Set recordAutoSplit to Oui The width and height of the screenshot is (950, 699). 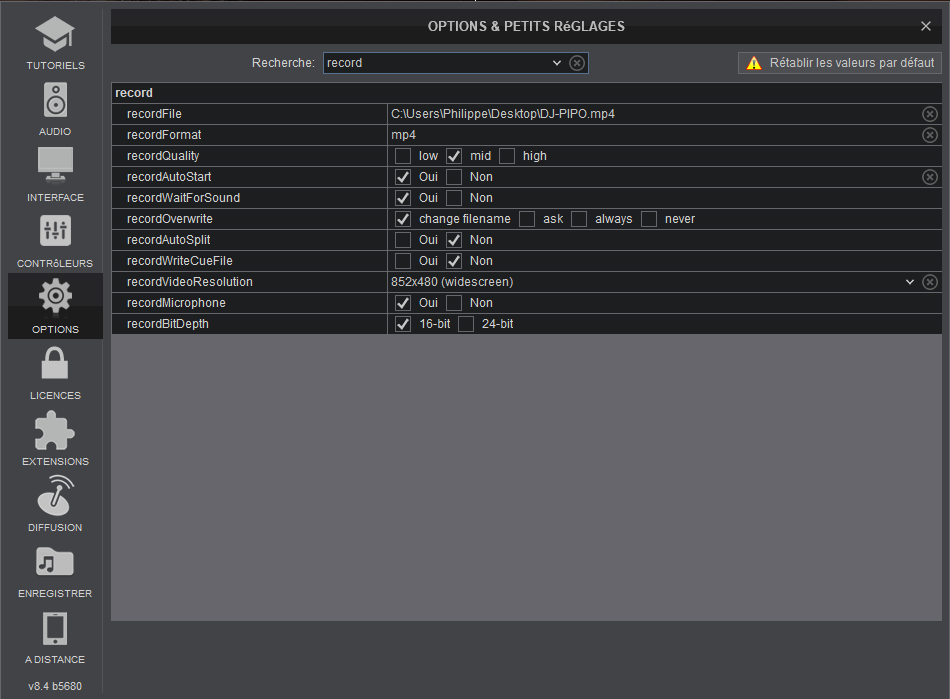click(x=403, y=240)
